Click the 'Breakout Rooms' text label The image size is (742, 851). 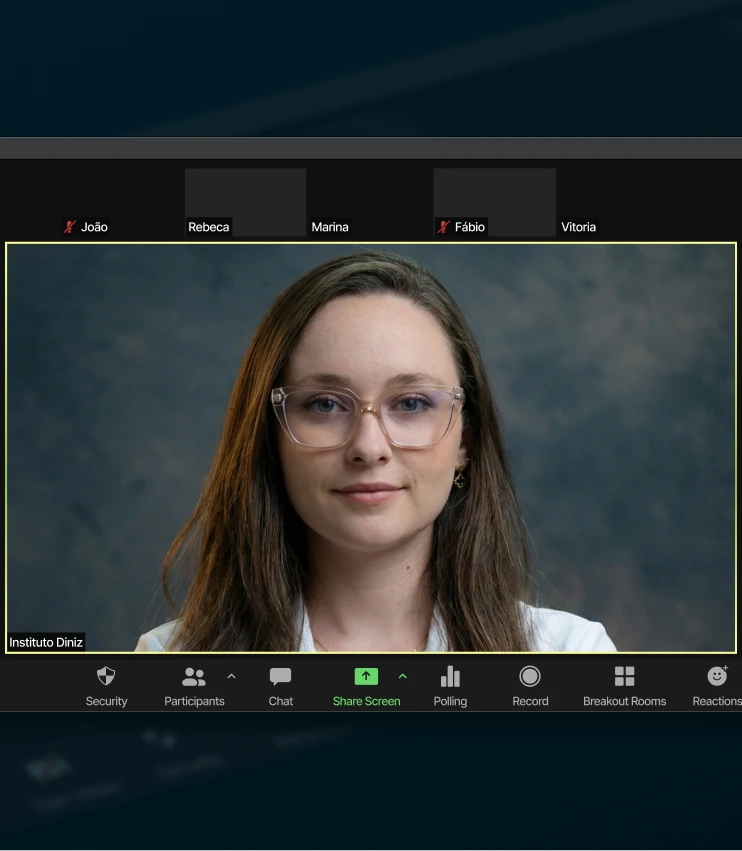pos(624,702)
